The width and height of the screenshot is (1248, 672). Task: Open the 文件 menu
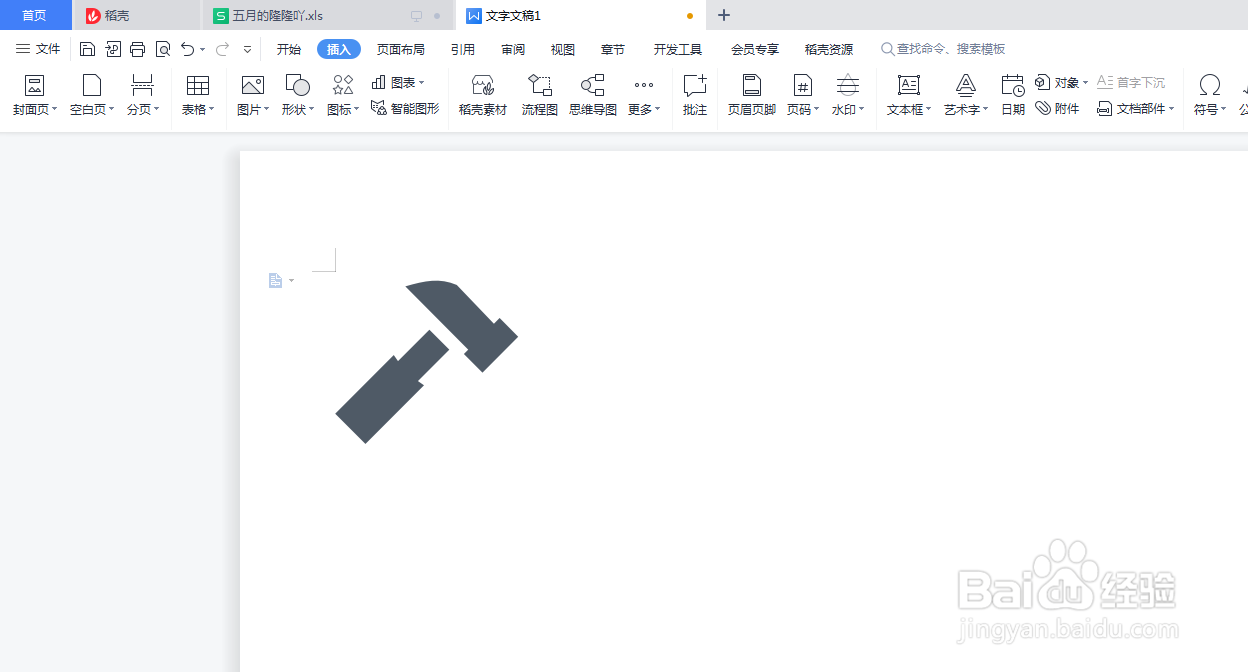[38, 49]
